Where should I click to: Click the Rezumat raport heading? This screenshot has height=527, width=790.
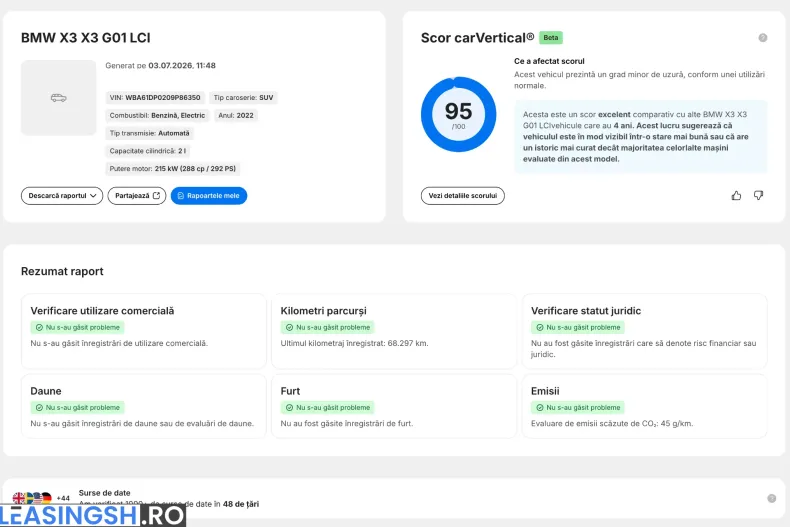(x=62, y=271)
